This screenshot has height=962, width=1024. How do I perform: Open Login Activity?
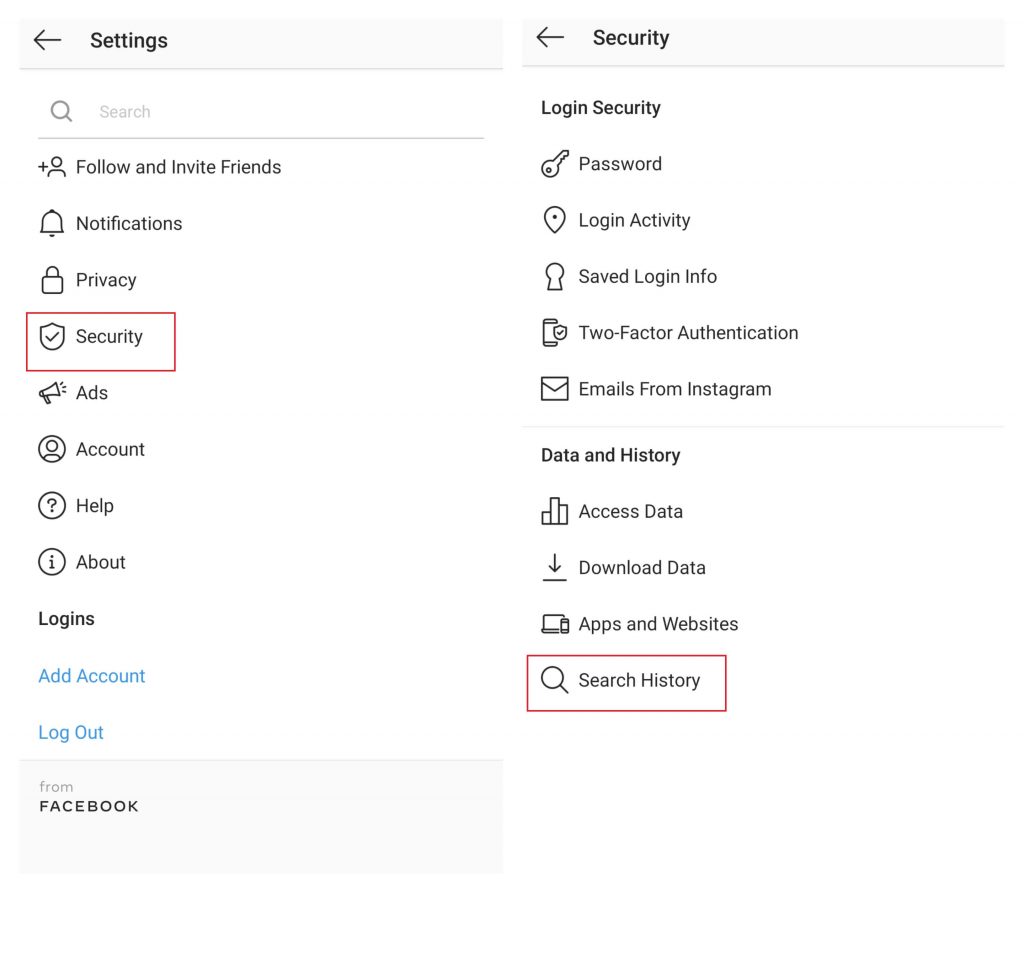(x=634, y=221)
